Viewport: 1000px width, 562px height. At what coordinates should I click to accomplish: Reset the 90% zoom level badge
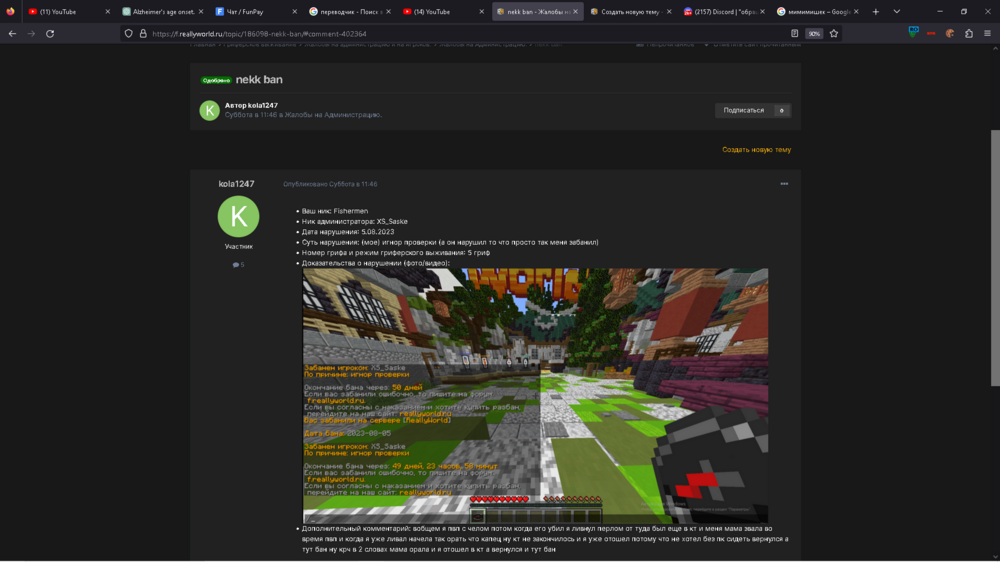(x=814, y=34)
